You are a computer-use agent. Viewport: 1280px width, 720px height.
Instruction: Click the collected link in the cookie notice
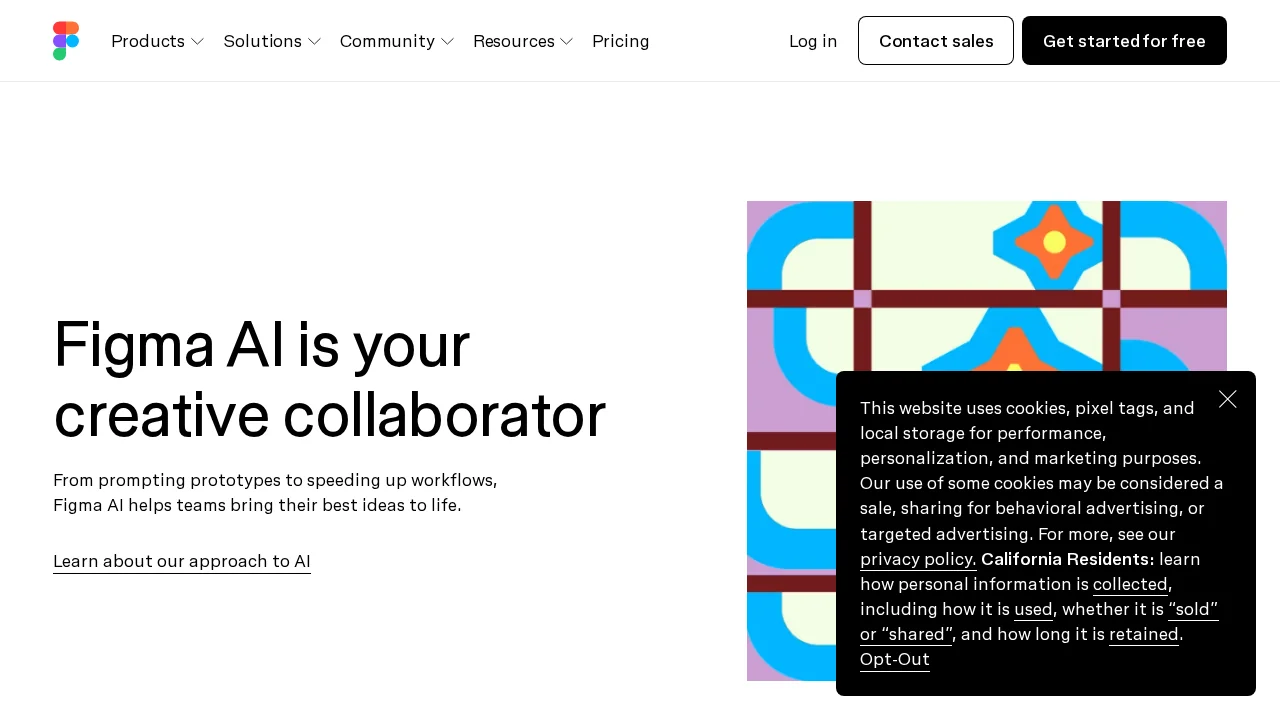click(x=1130, y=584)
